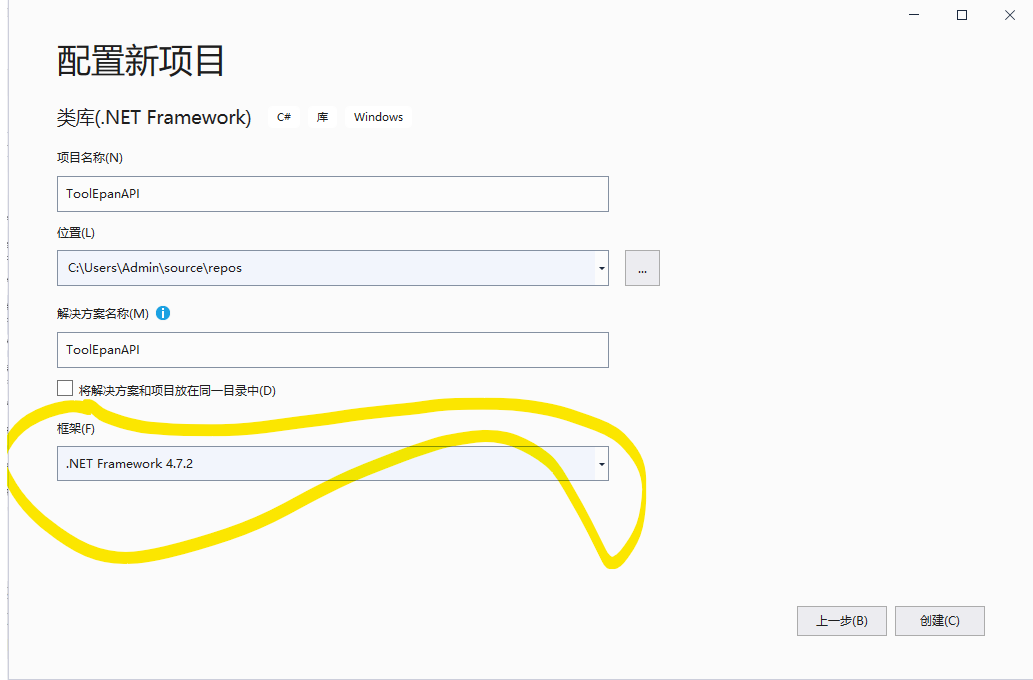
Task: Open the 位置 location dropdown arrow
Action: tap(601, 268)
